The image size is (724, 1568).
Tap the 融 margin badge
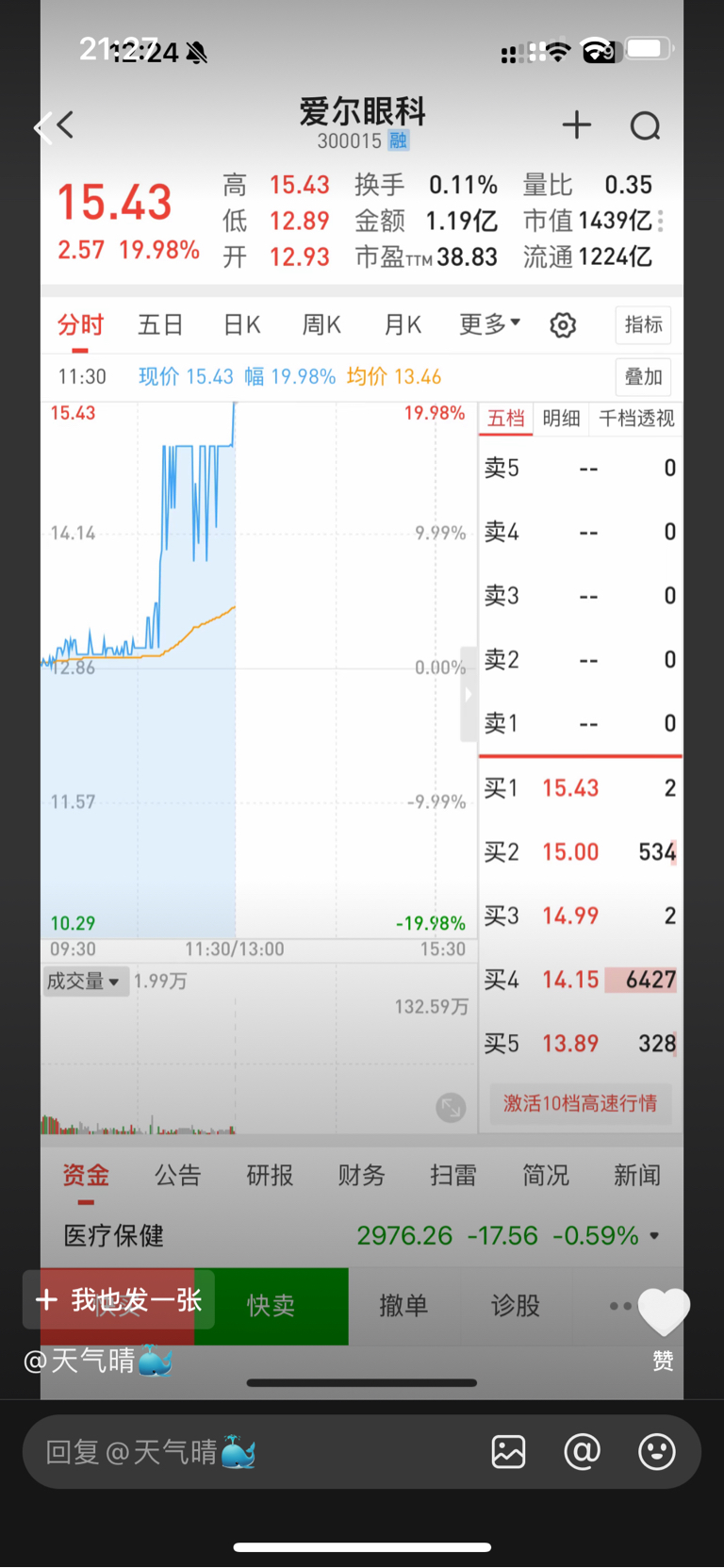pos(399,141)
